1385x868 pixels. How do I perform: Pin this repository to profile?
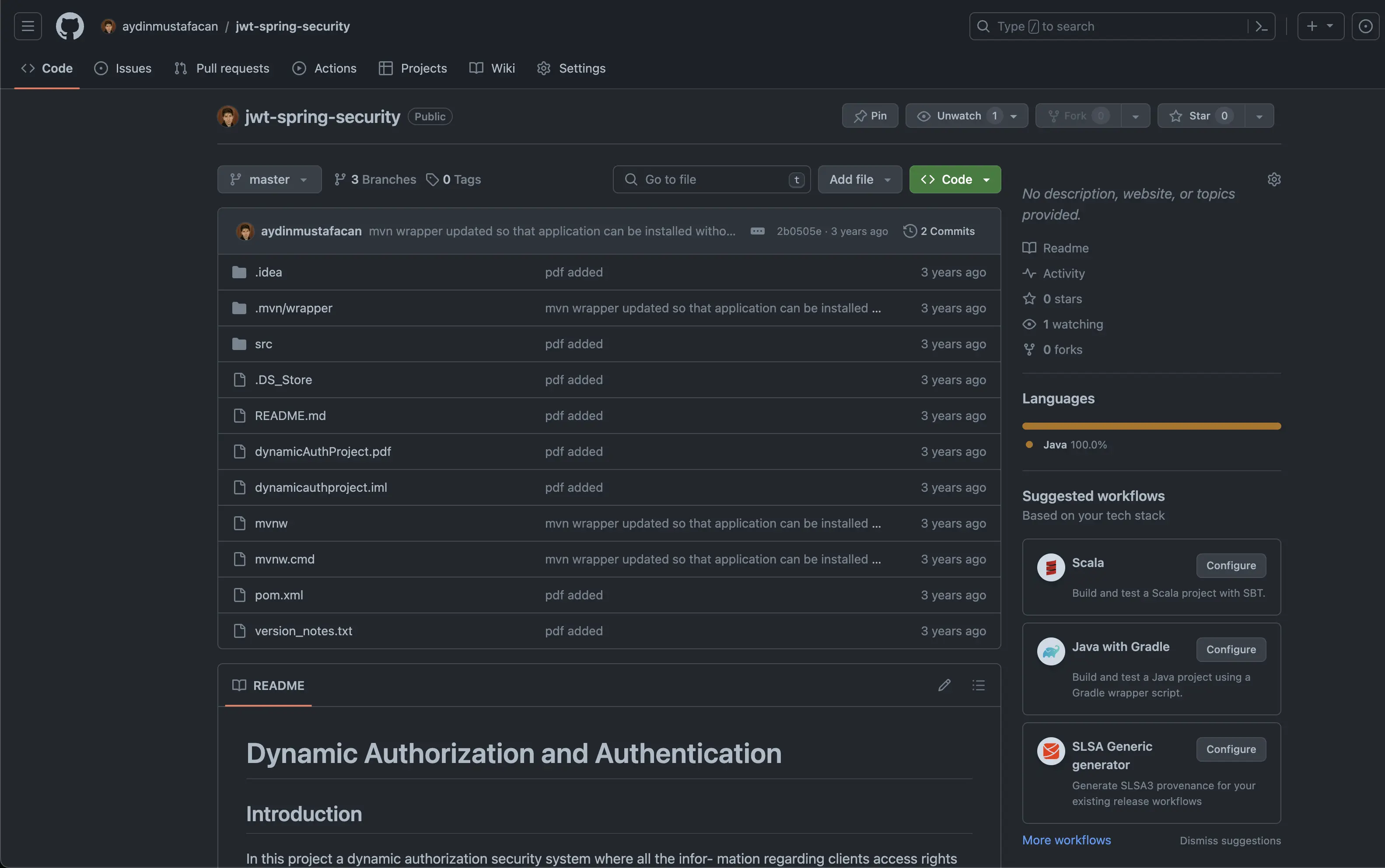870,116
